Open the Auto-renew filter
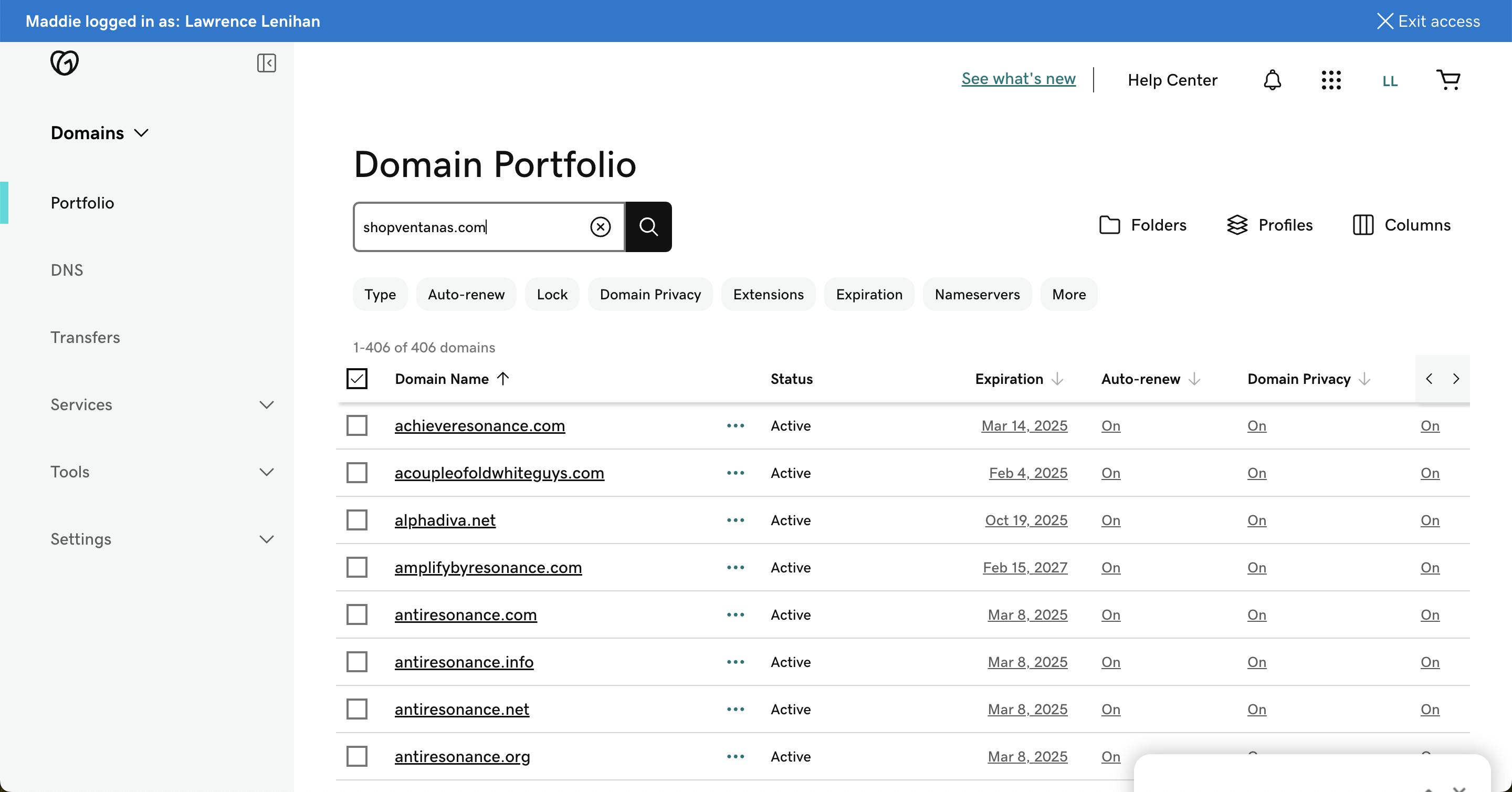This screenshot has width=1512, height=792. point(466,294)
